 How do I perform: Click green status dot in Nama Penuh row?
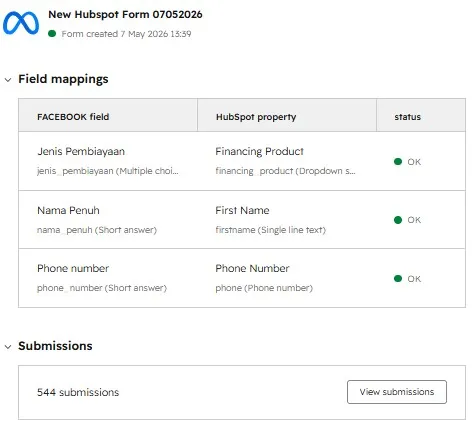point(398,220)
